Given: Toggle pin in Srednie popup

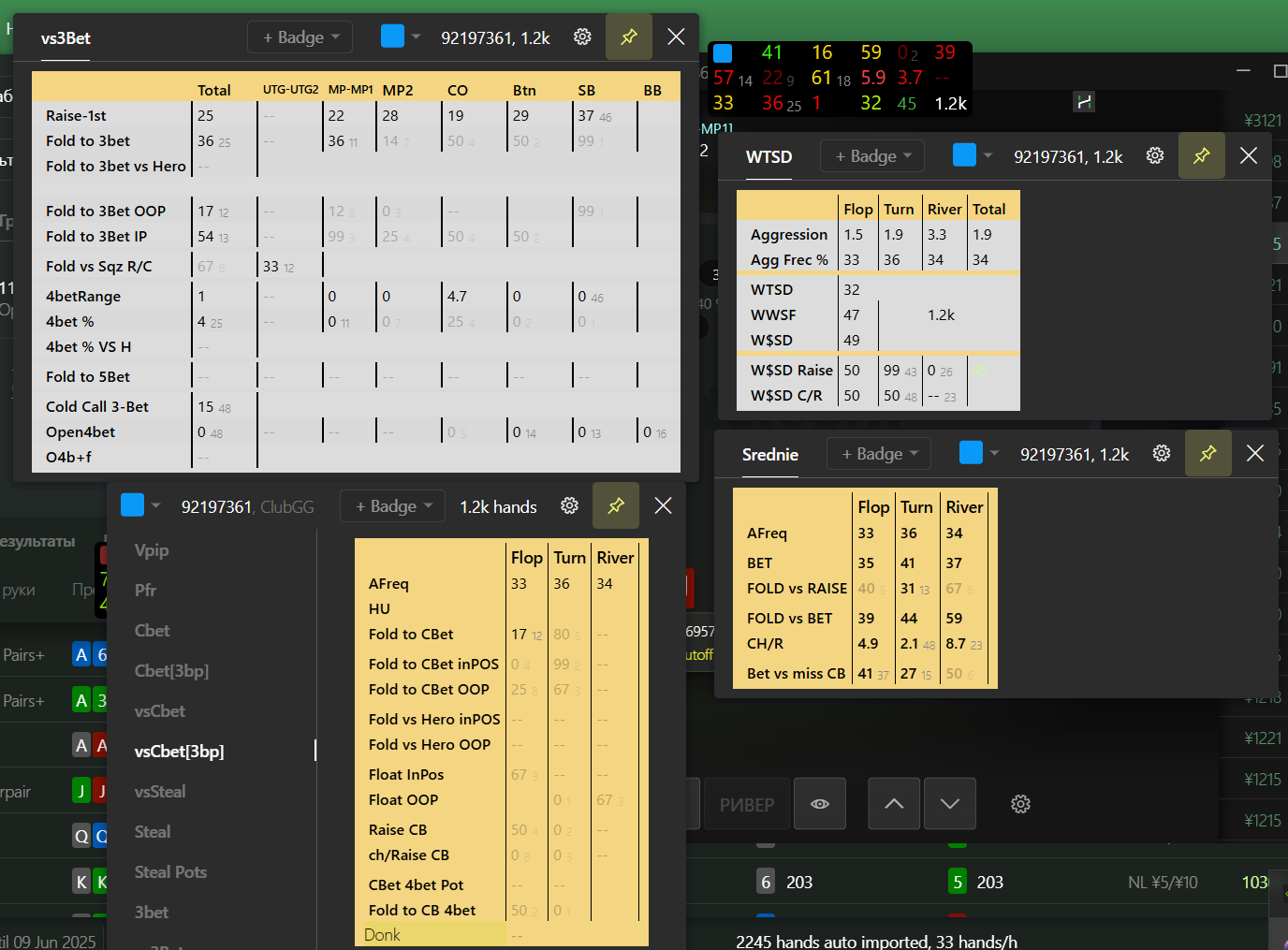Looking at the screenshot, I should (x=1208, y=453).
